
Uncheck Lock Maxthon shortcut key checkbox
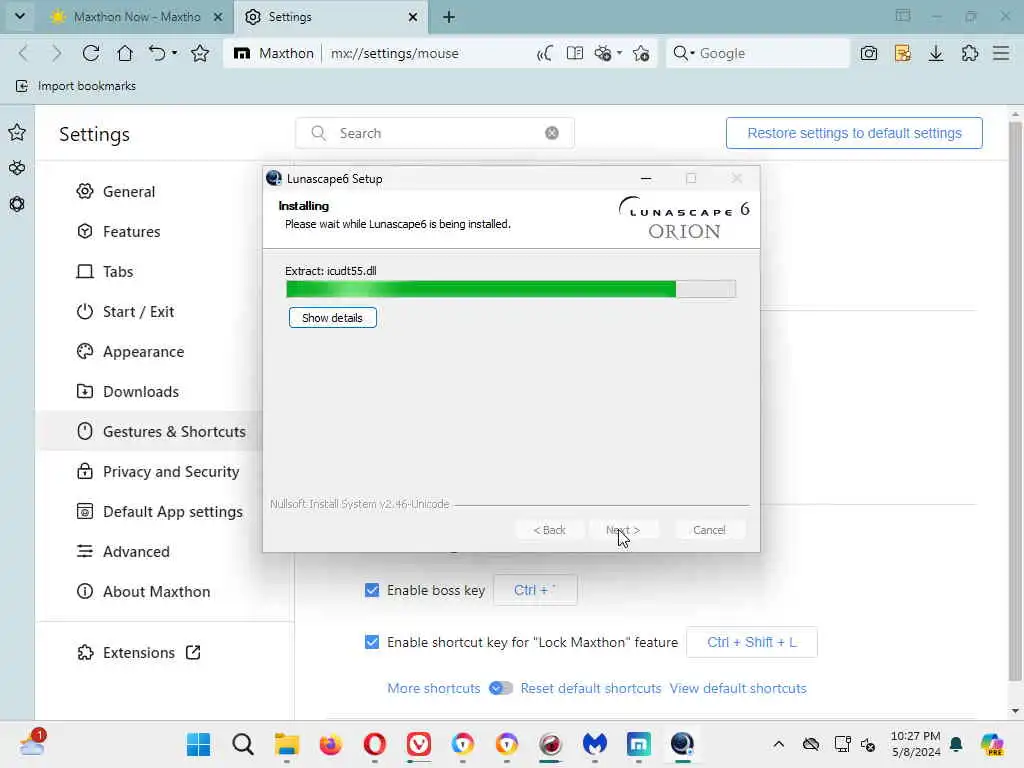(x=372, y=643)
